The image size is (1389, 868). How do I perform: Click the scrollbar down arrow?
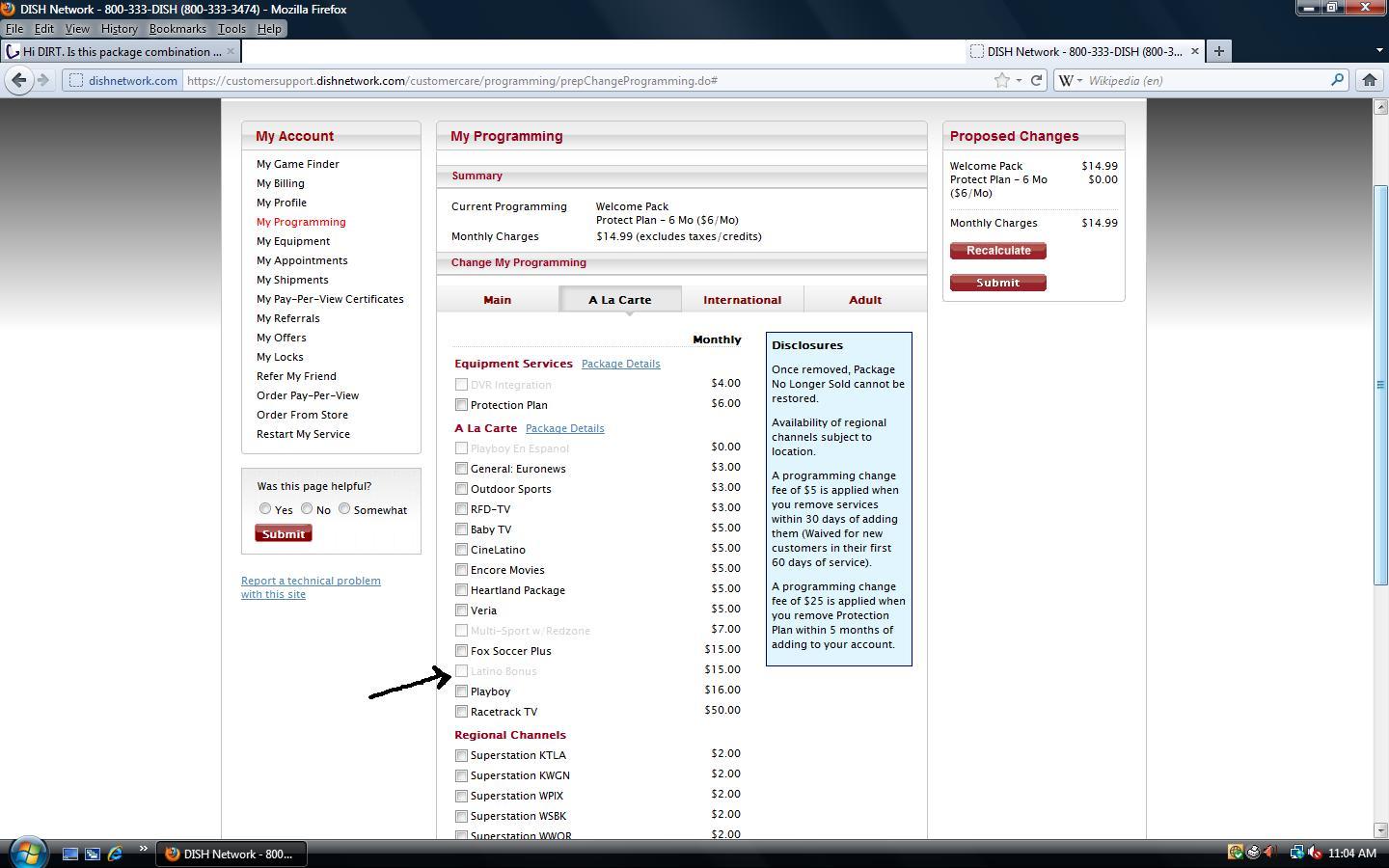pyautogui.click(x=1380, y=830)
